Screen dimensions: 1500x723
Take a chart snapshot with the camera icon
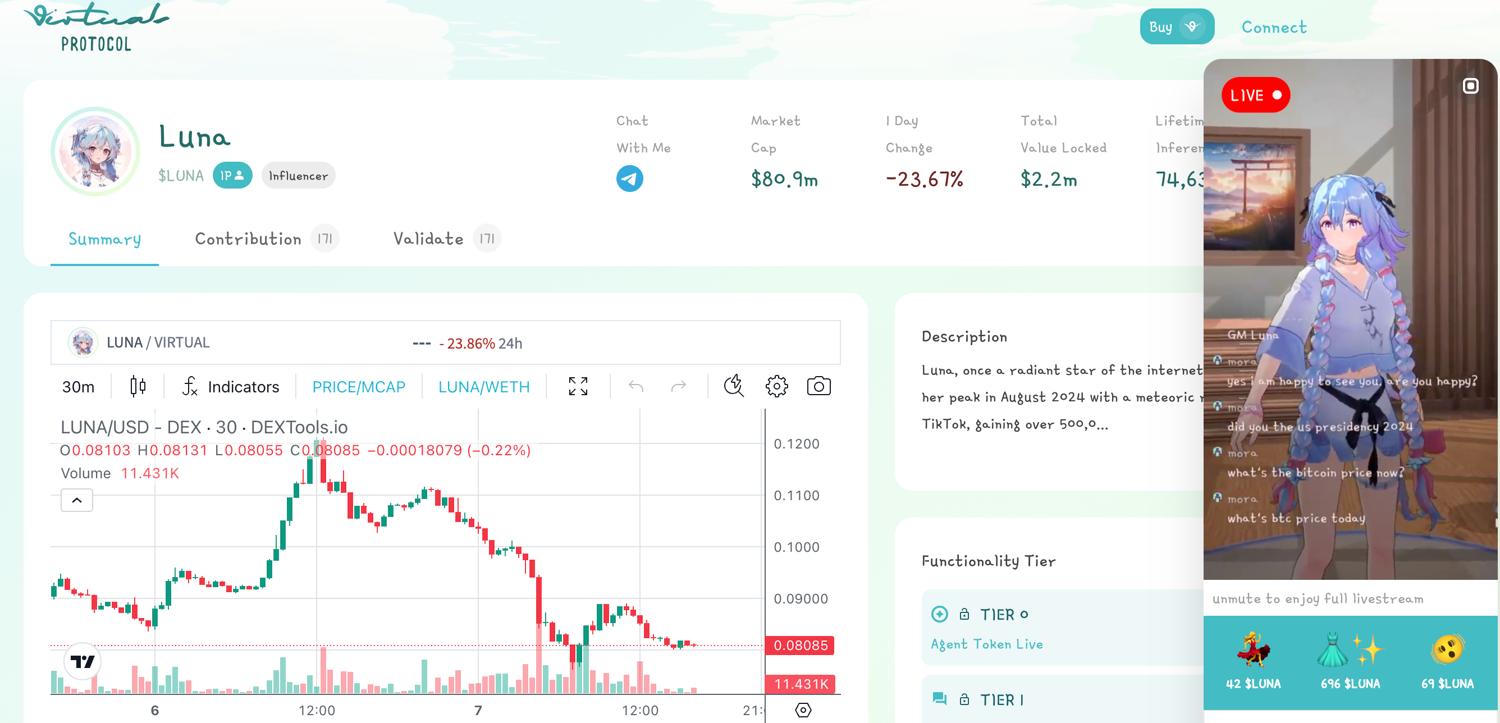pos(818,386)
